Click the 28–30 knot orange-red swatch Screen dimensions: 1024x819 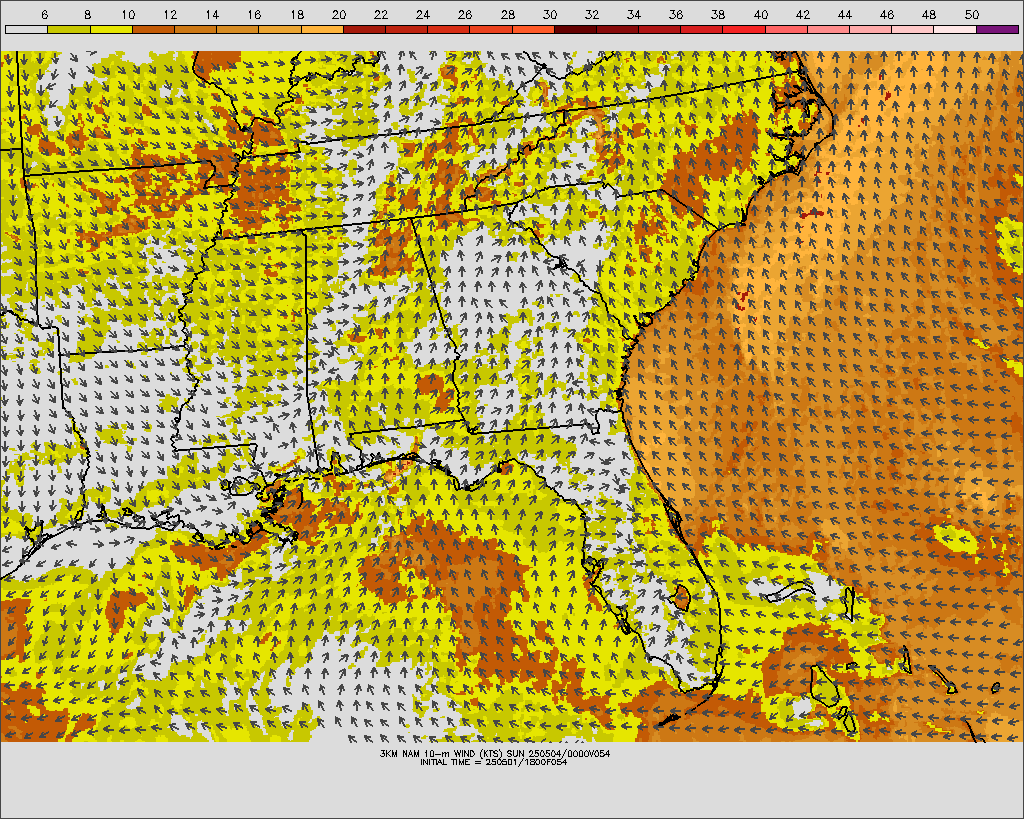click(533, 29)
